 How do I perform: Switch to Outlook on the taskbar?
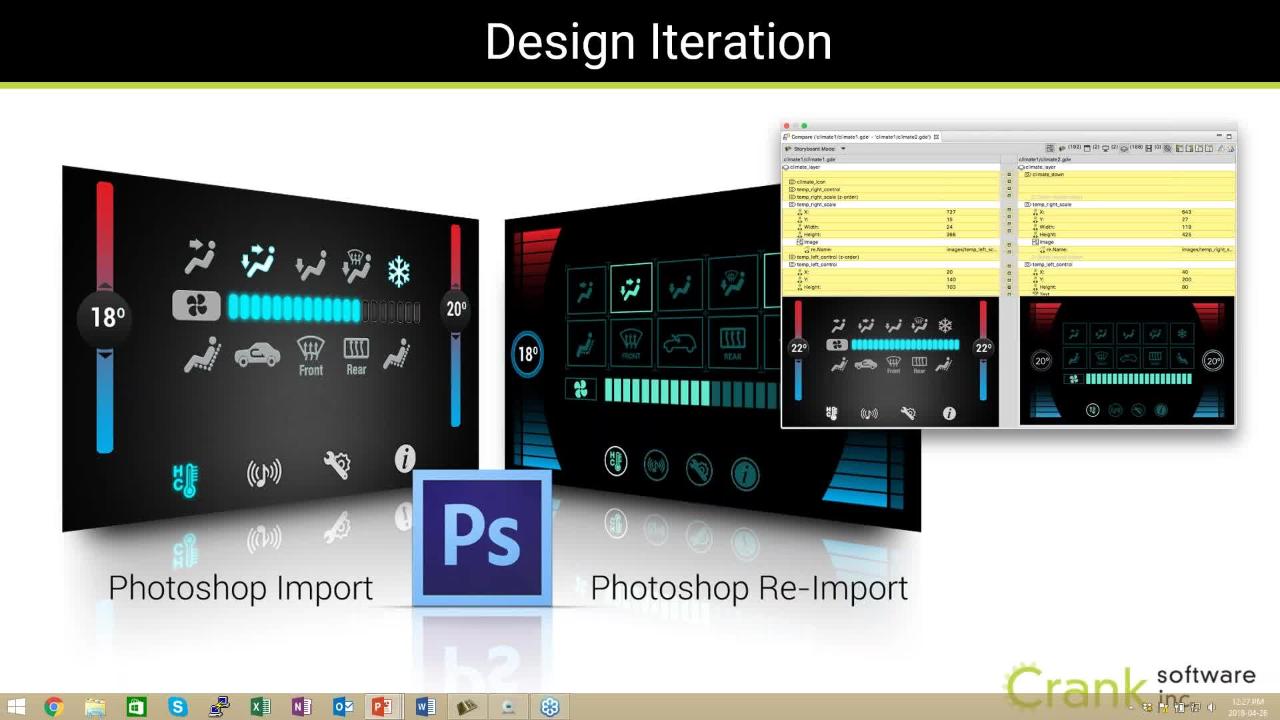click(x=343, y=707)
